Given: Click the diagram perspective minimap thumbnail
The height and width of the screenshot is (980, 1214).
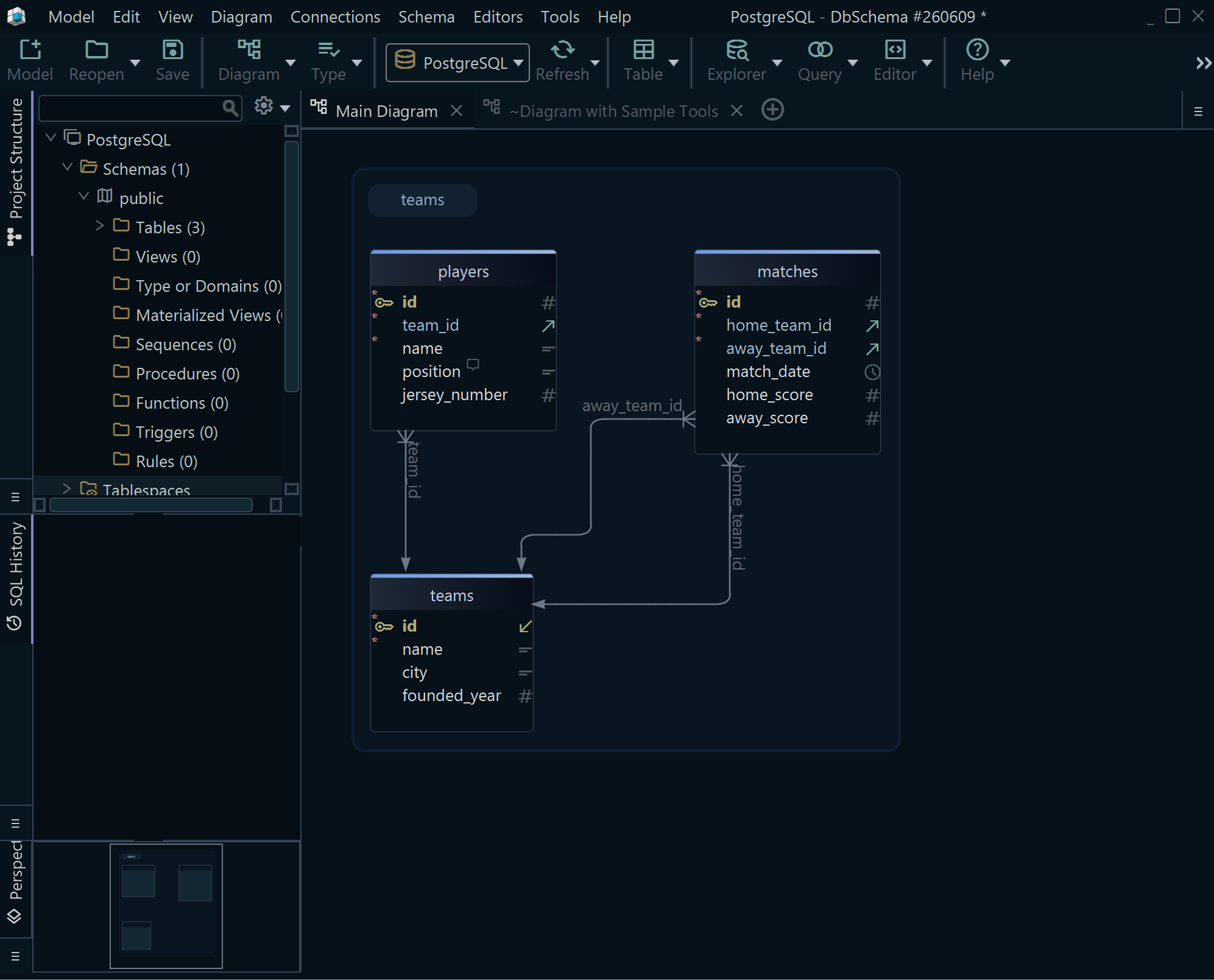Looking at the screenshot, I should click(166, 906).
